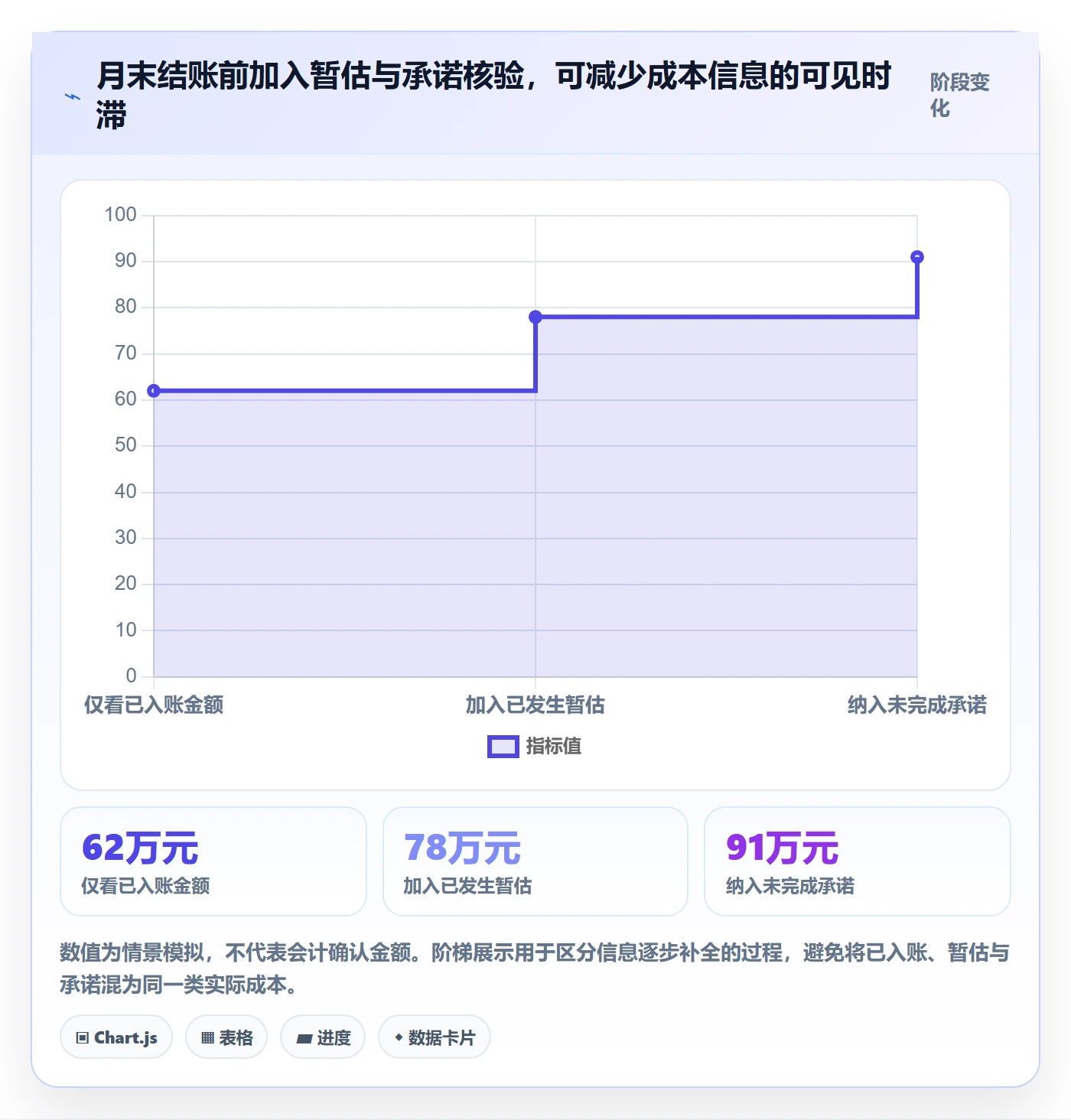
Task: Select the 78万元 data card
Action: point(535,861)
